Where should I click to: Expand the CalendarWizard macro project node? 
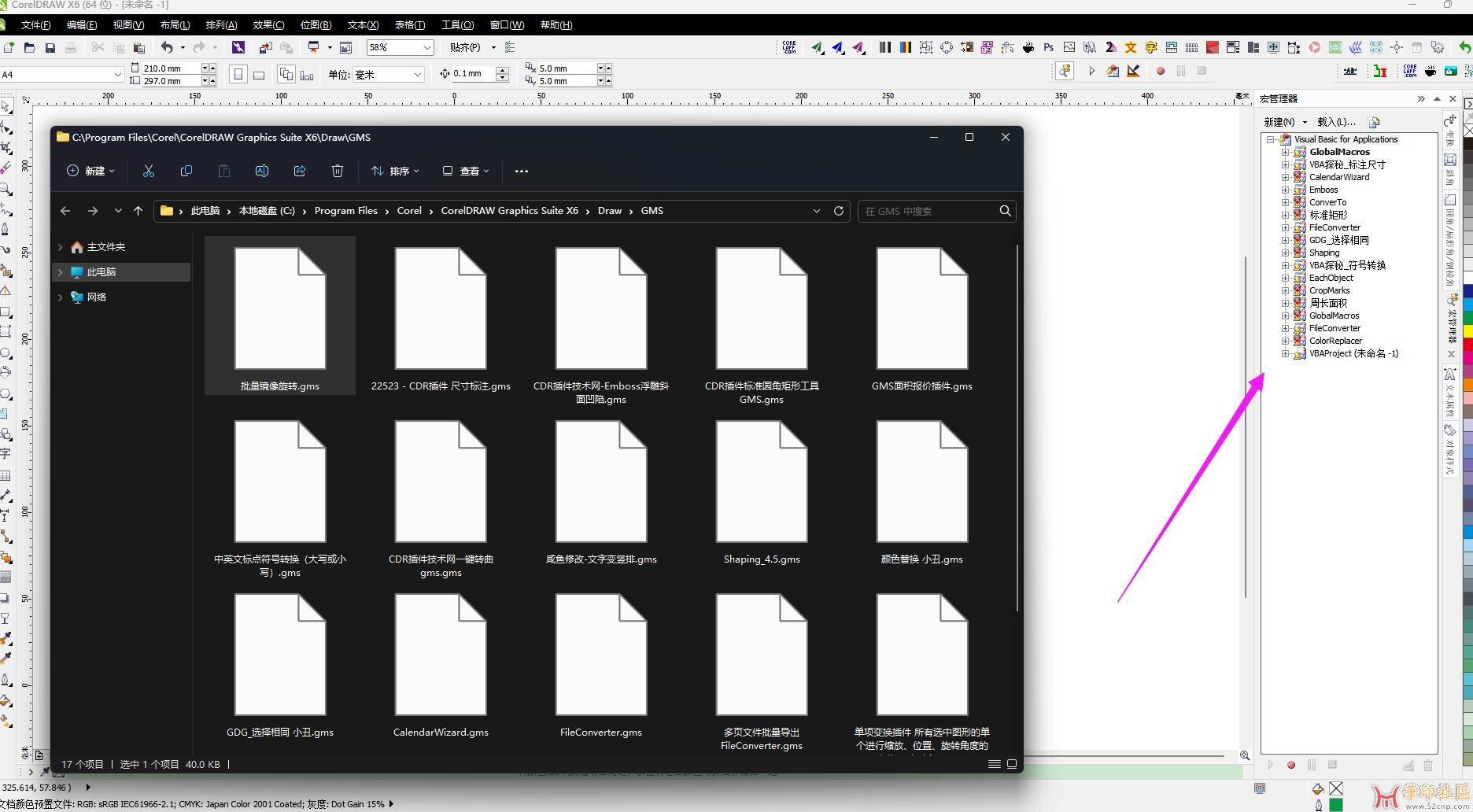[x=1284, y=177]
